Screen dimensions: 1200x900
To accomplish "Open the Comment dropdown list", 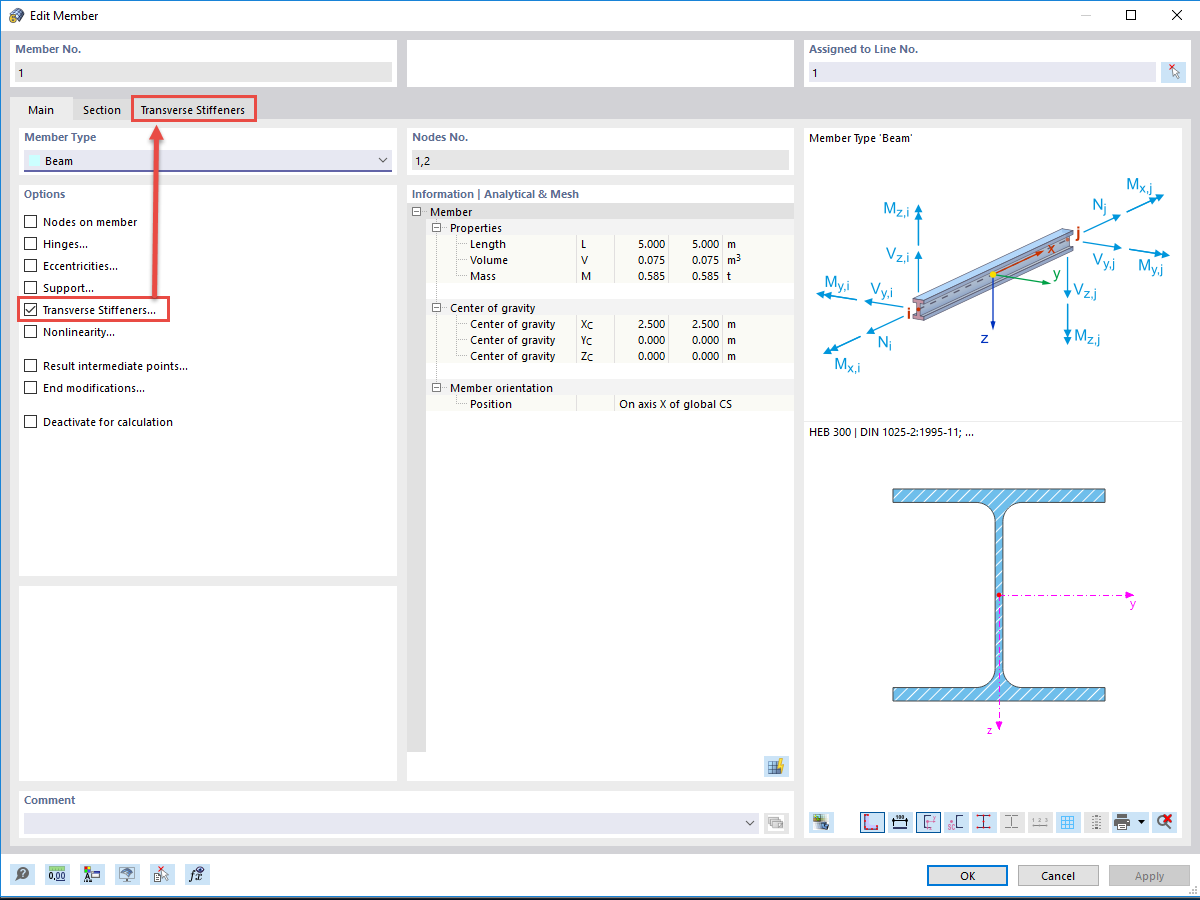I will click(751, 823).
